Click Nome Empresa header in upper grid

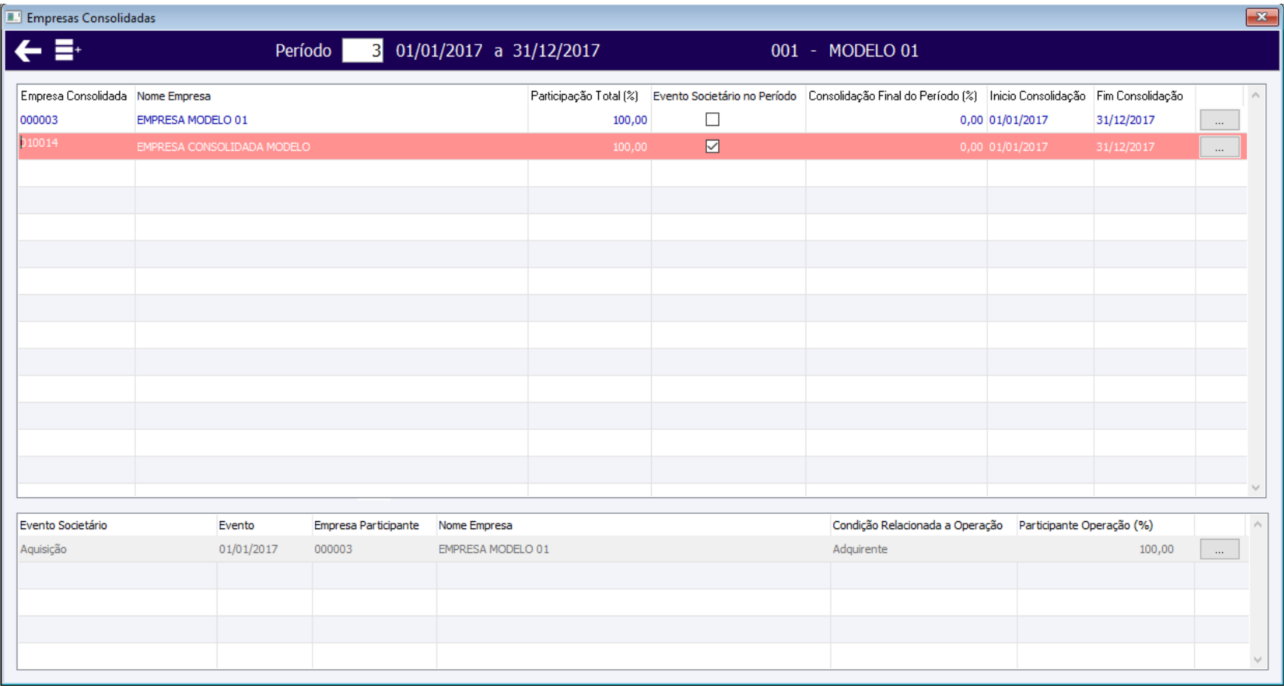point(173,96)
